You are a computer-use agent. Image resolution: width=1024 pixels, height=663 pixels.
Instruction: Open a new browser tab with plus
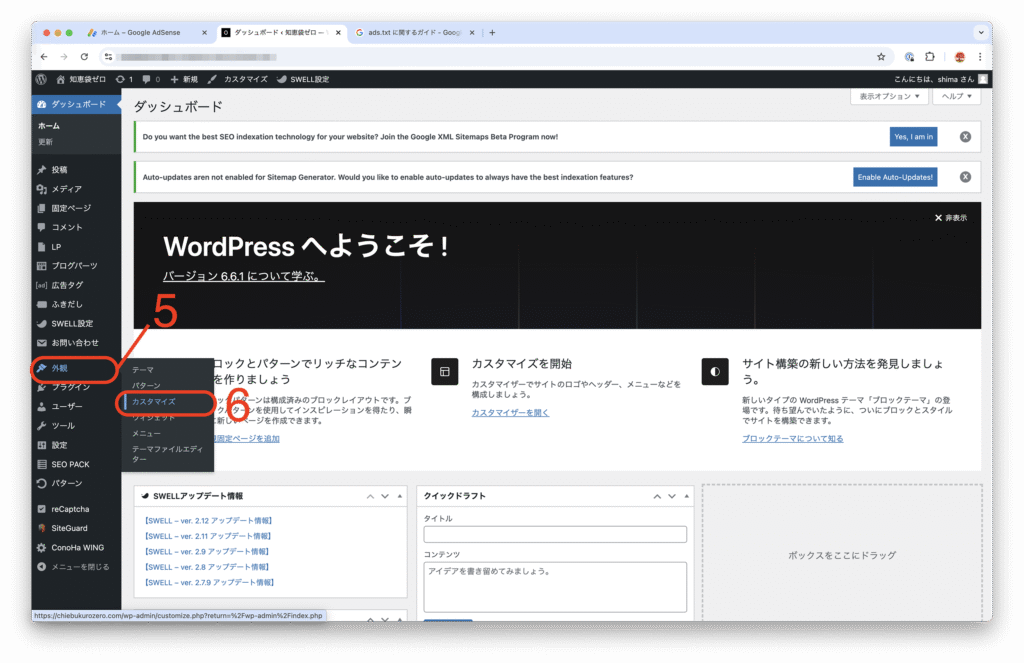tap(492, 33)
